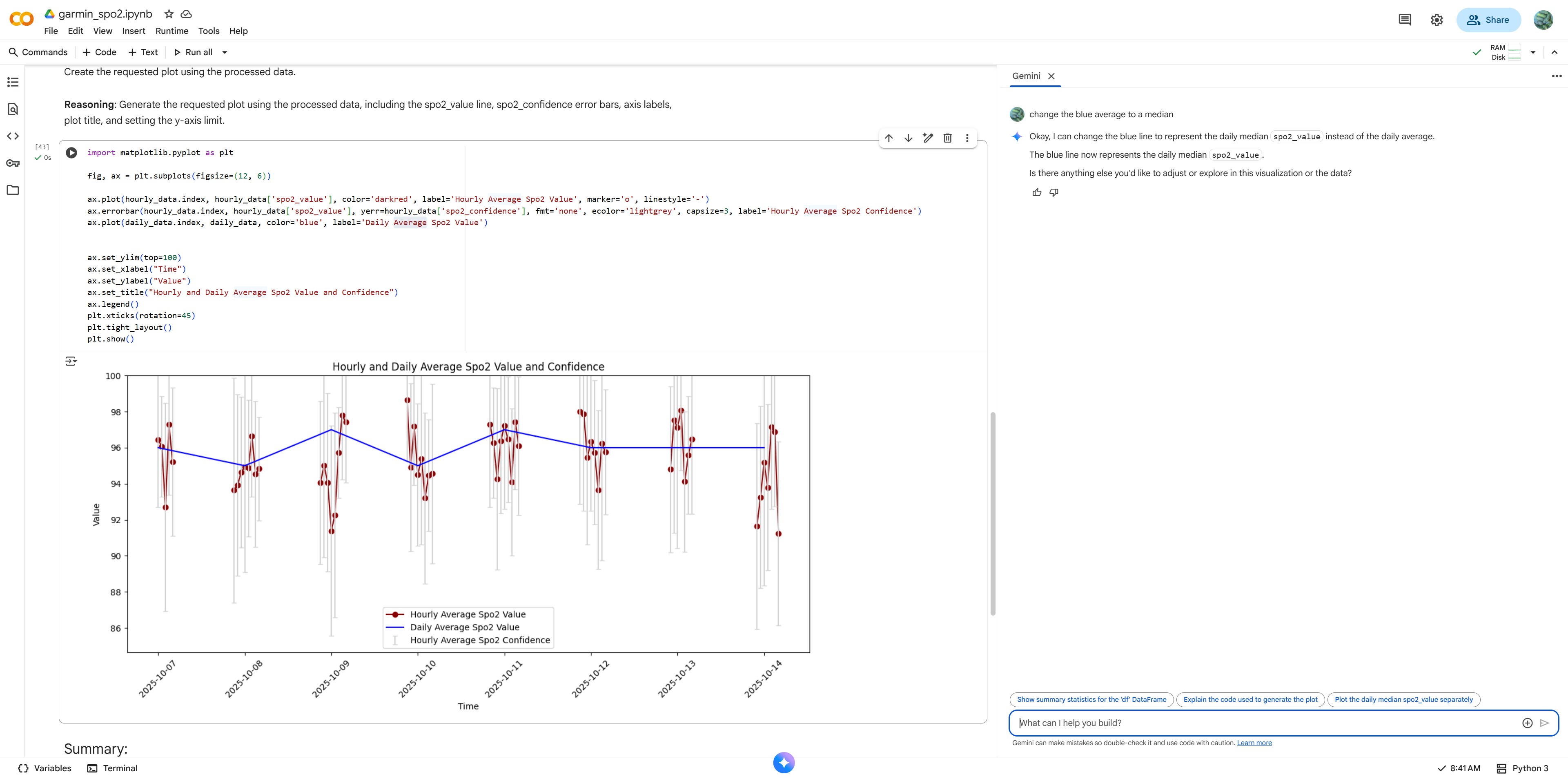
Task: Open the Runtime menu
Action: (x=171, y=31)
